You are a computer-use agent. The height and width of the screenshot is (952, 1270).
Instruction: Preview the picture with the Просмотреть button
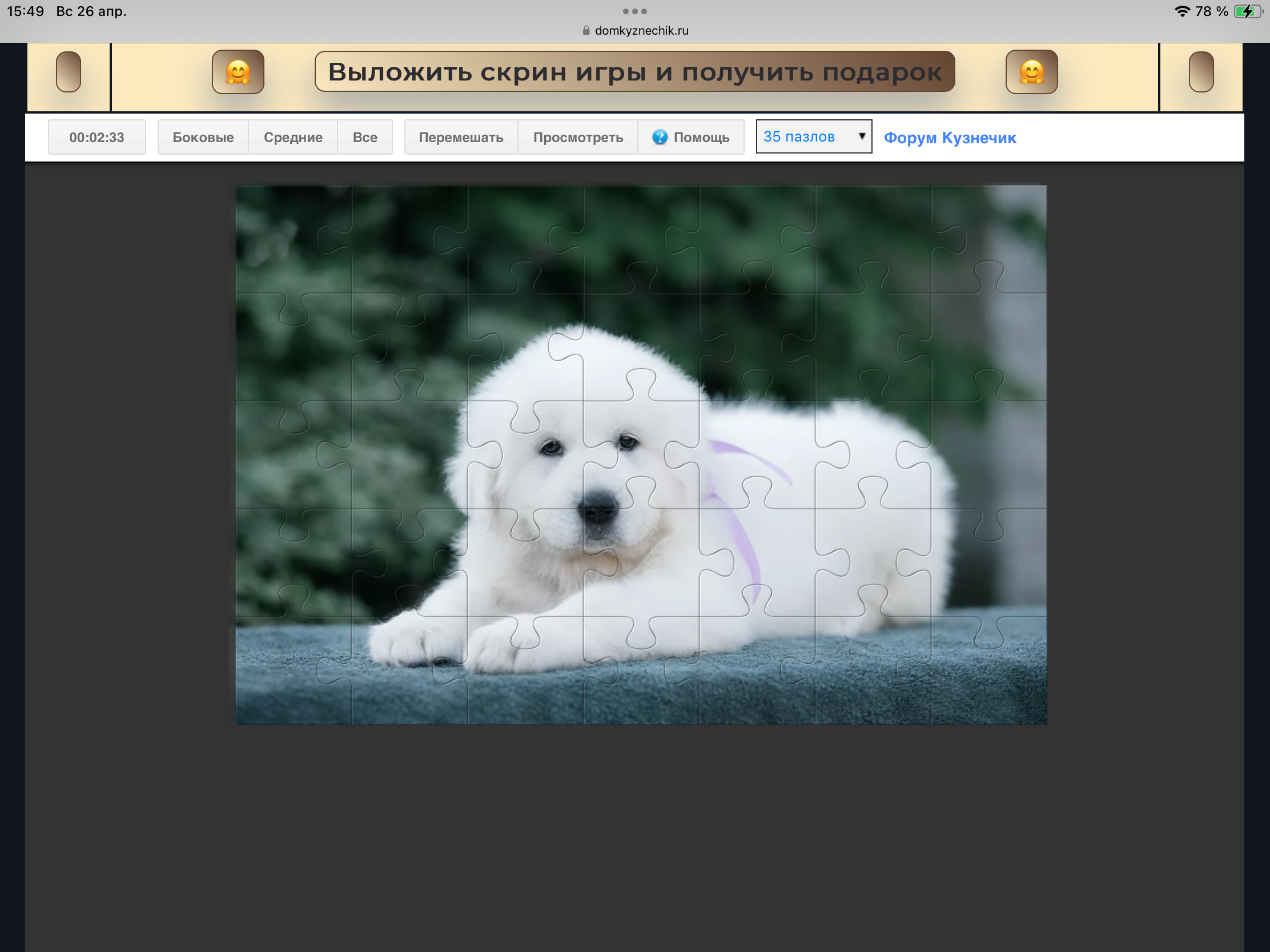pyautogui.click(x=577, y=137)
